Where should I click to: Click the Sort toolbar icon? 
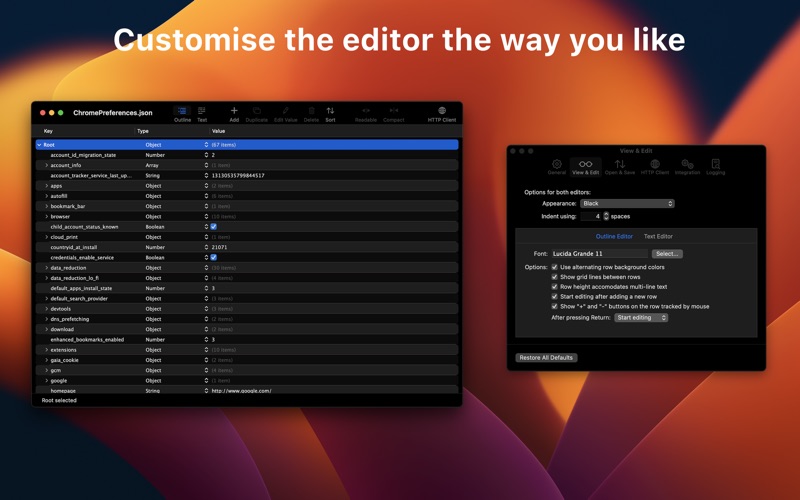pyautogui.click(x=331, y=114)
